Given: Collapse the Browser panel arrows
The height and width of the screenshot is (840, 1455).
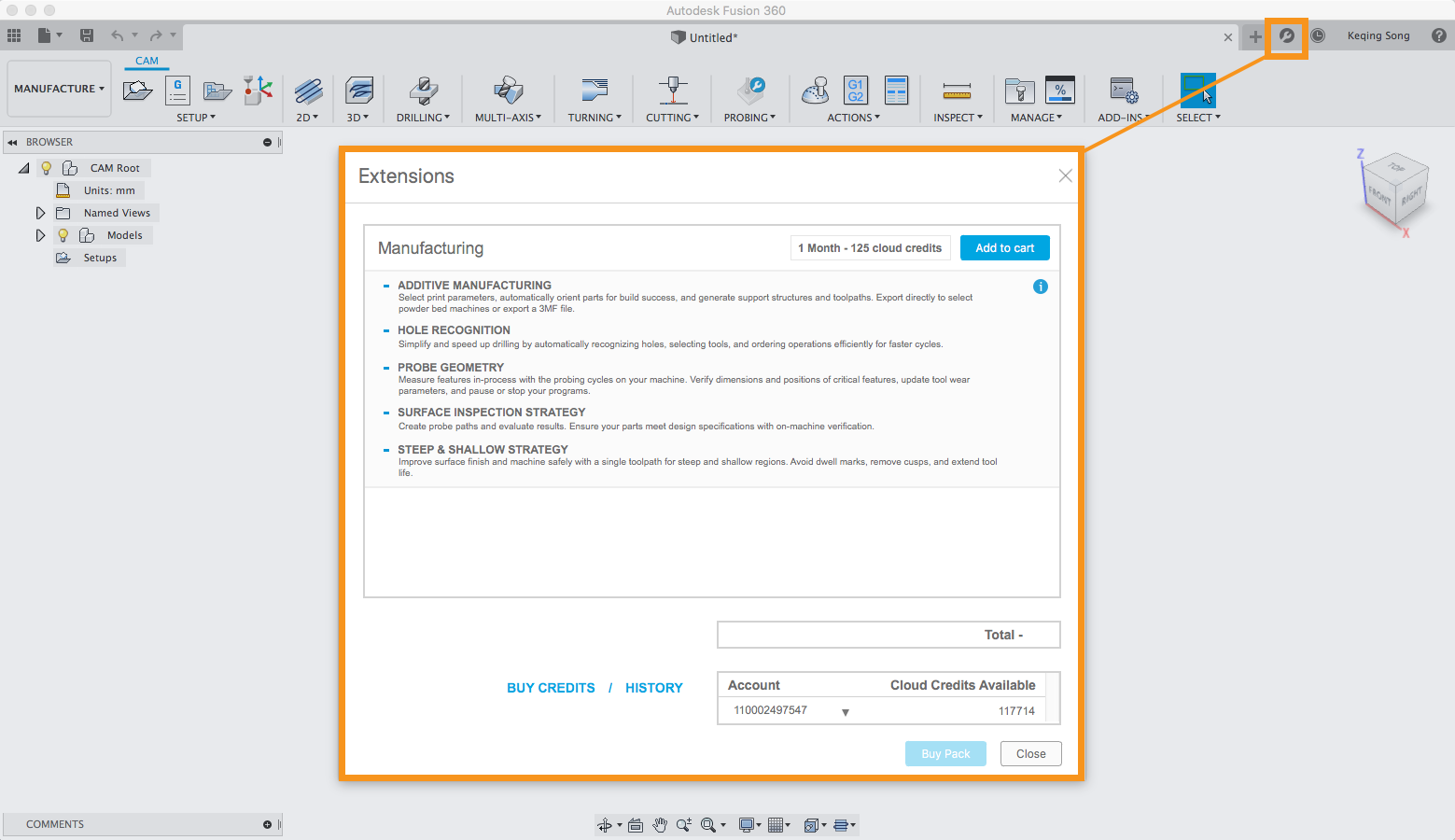Looking at the screenshot, I should click(12, 143).
